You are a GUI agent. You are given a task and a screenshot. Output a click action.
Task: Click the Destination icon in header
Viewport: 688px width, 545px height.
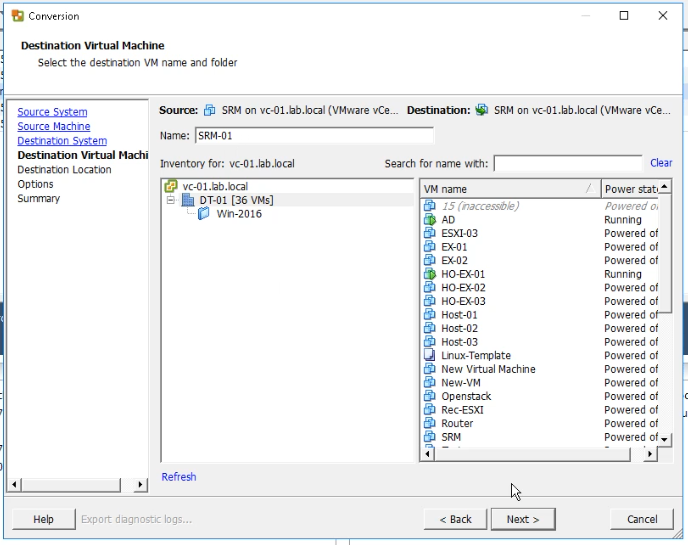point(482,110)
